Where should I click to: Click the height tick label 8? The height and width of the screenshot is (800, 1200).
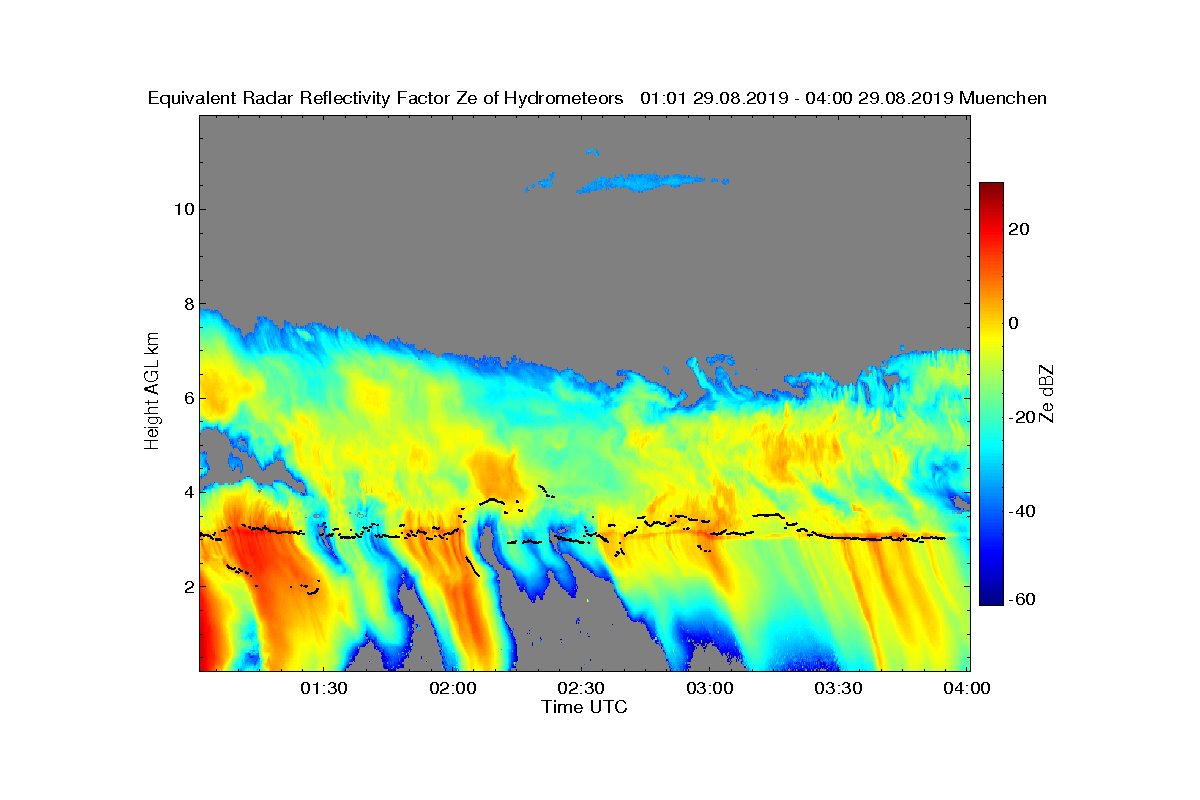(x=187, y=304)
